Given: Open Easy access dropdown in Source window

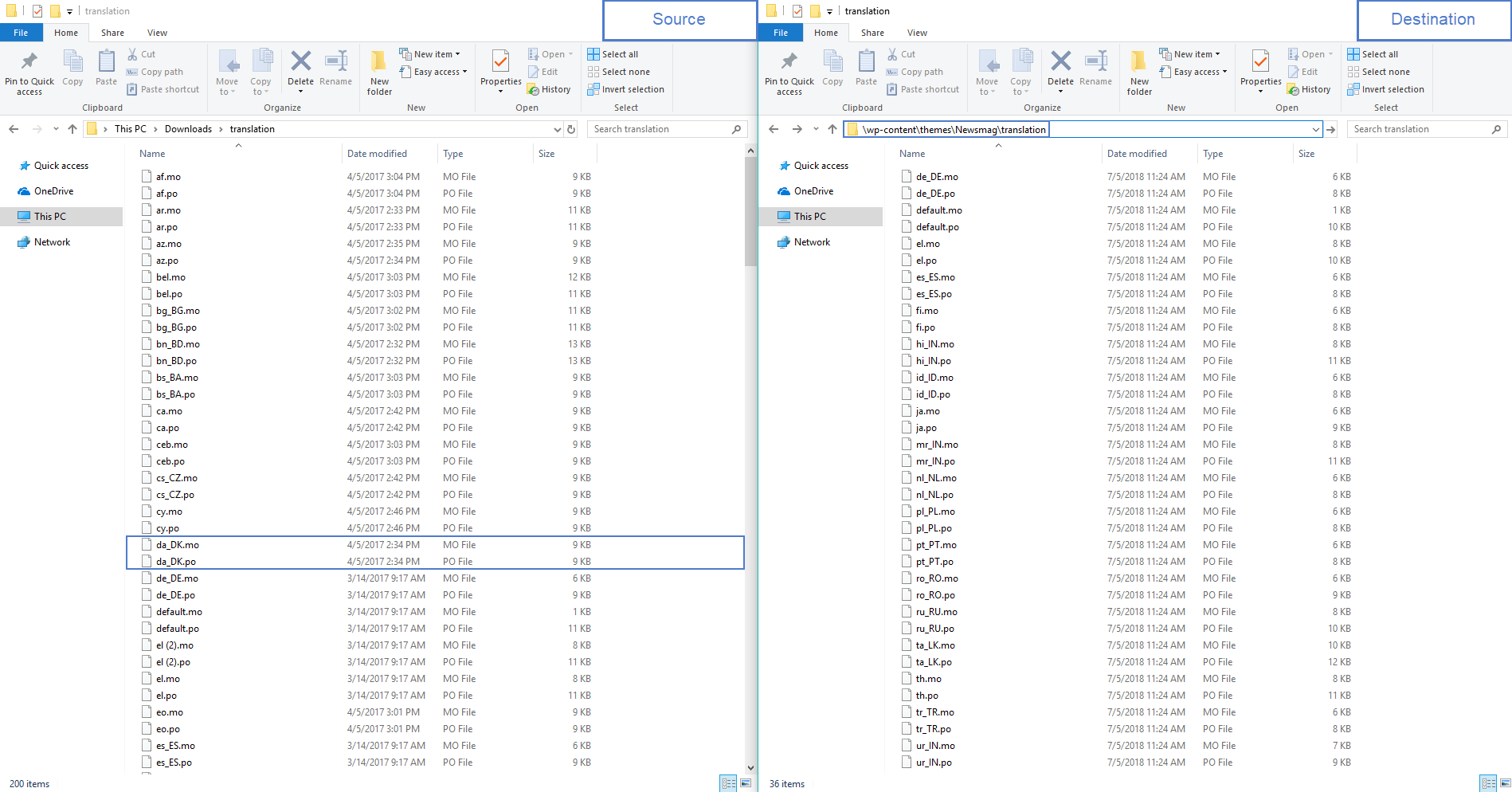Looking at the screenshot, I should tap(433, 72).
